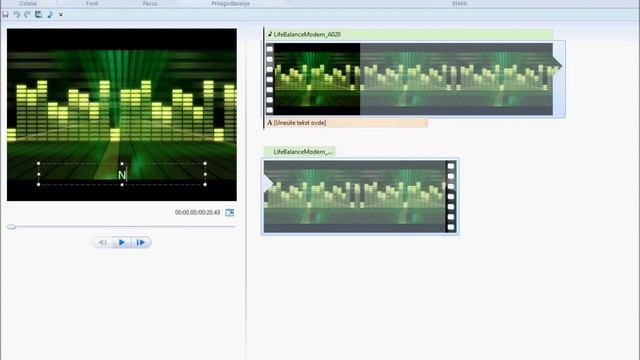Select the first video clip on the storyboard
The image size is (640, 360).
pyautogui.click(x=414, y=79)
